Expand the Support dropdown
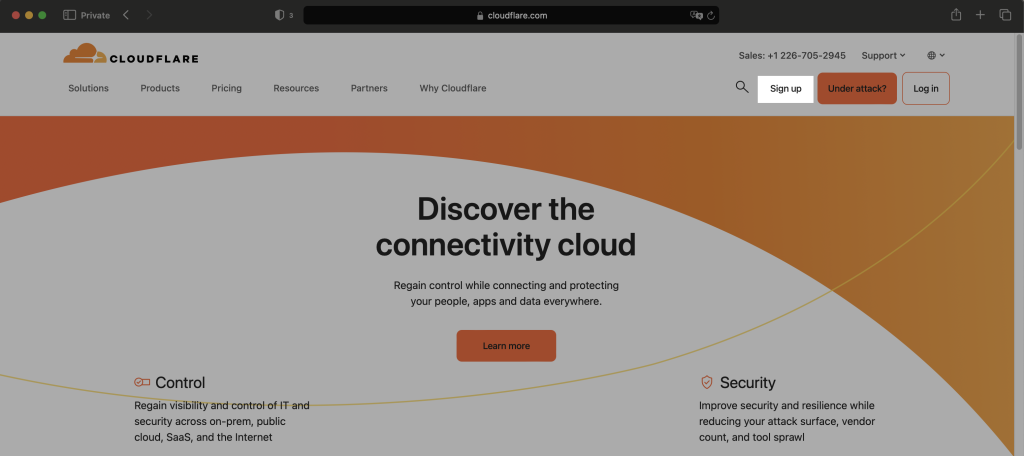 [883, 56]
